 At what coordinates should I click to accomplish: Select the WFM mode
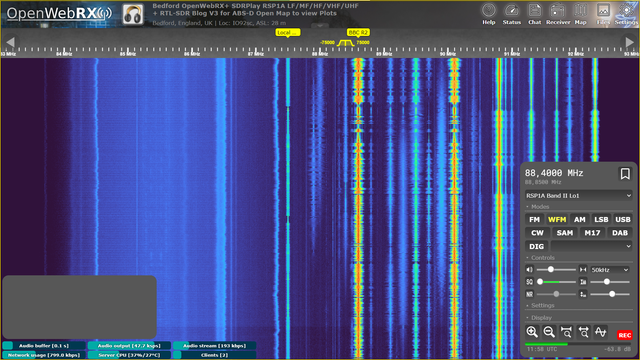click(x=557, y=220)
